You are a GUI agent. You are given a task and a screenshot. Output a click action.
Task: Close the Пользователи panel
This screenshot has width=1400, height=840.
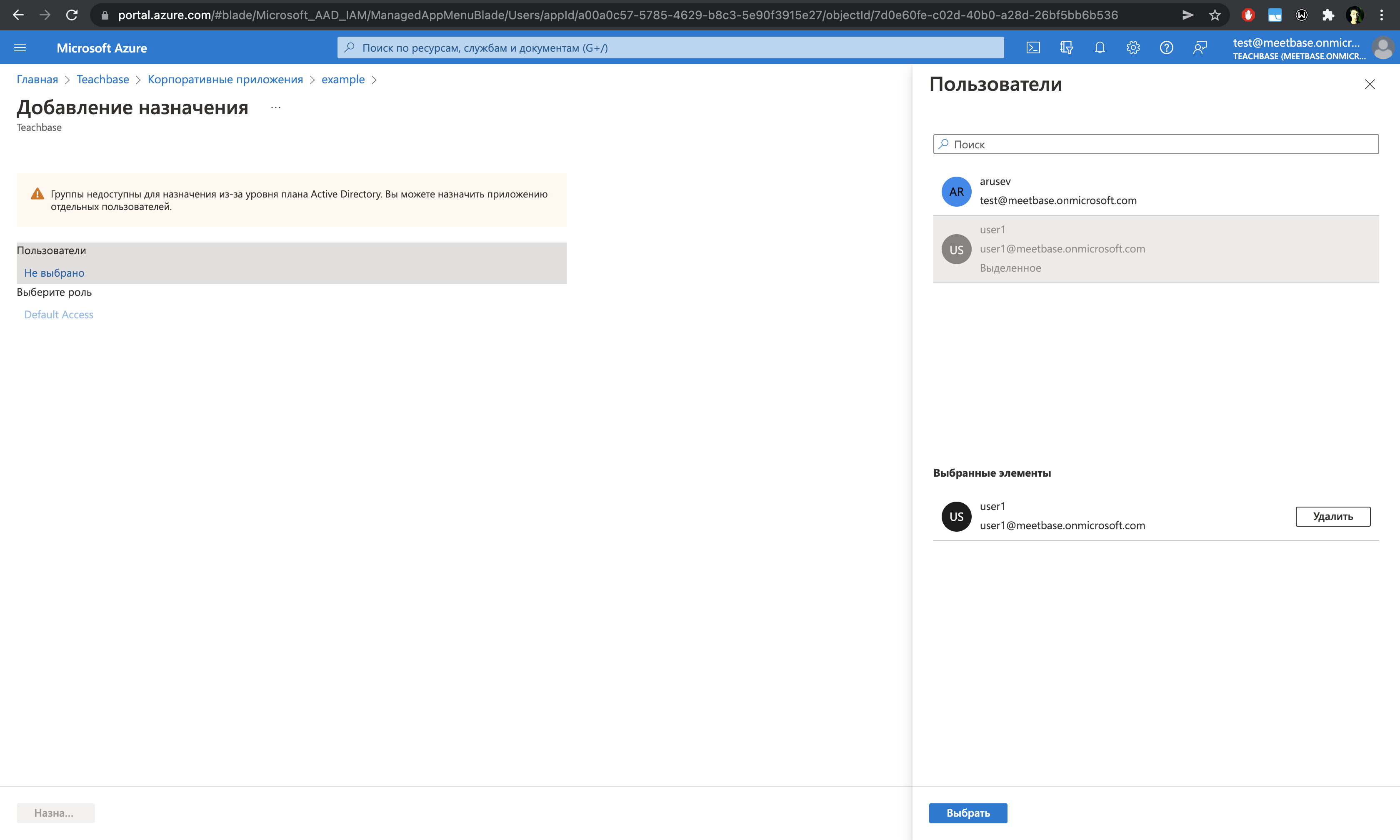click(1370, 84)
